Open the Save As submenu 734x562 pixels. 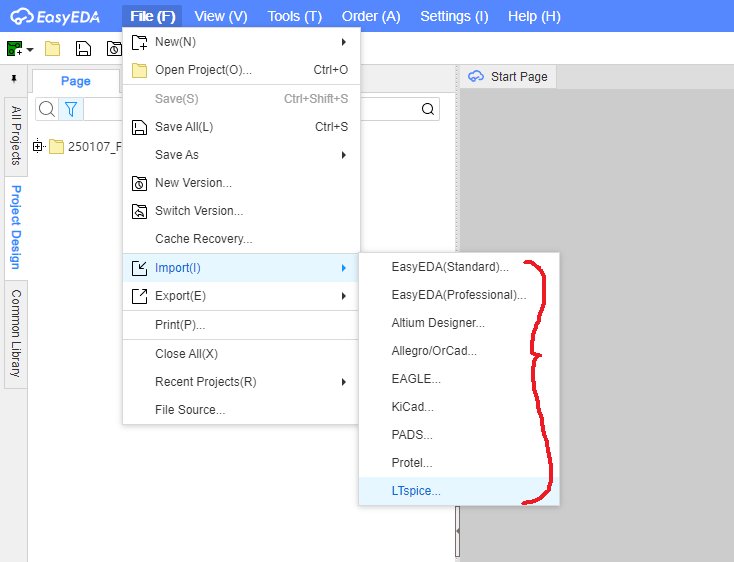(x=241, y=155)
